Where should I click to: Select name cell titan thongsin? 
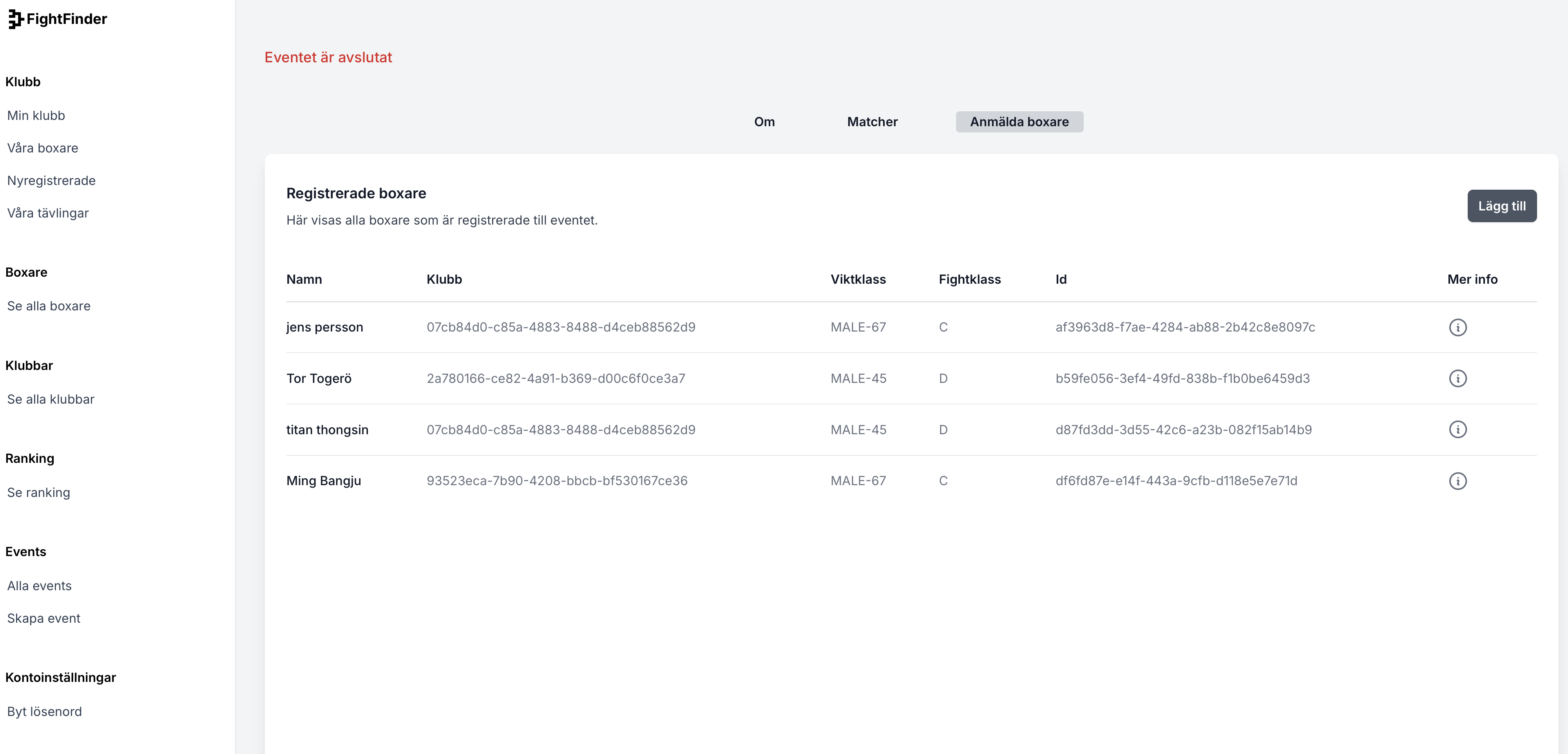tap(327, 430)
